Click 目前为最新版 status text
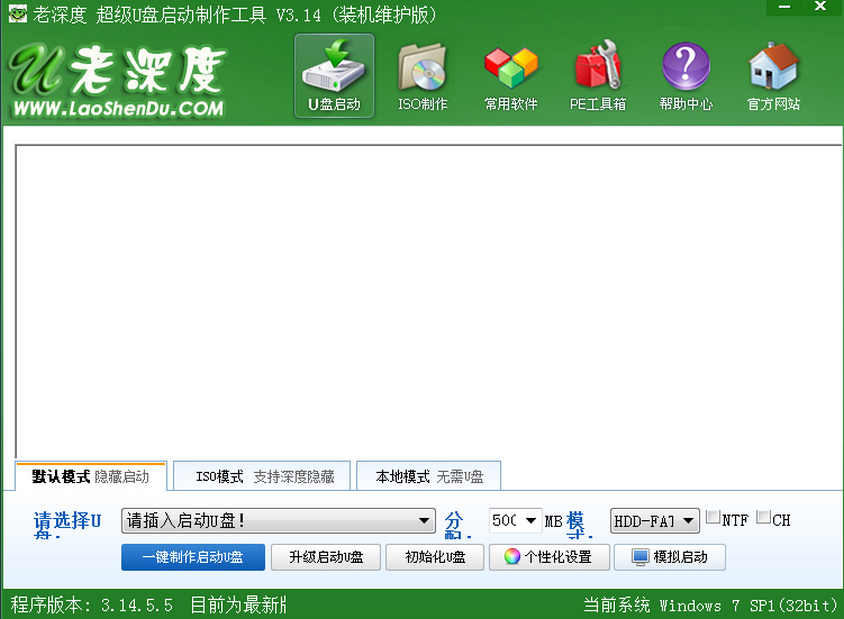 click(x=238, y=605)
